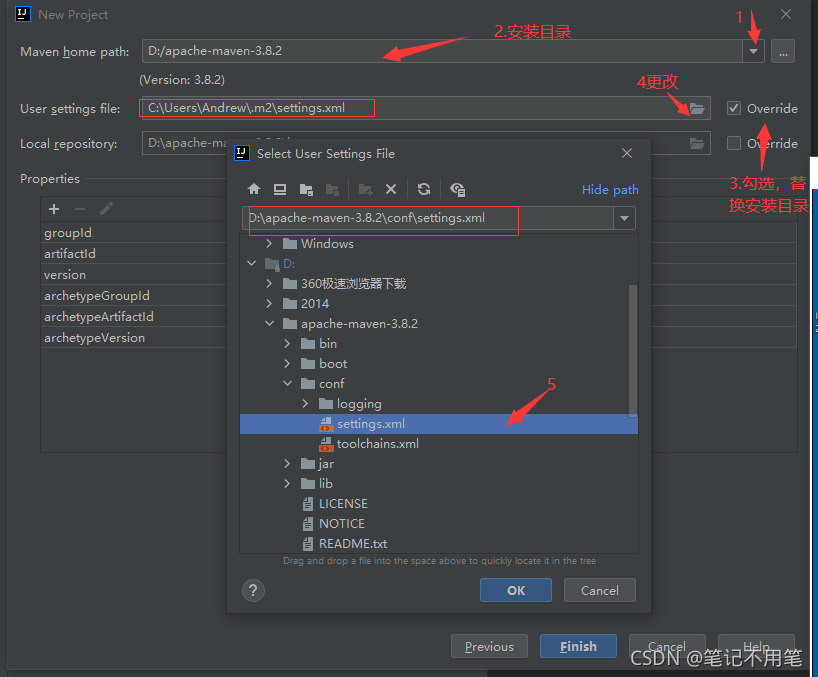Viewport: 818px width, 677px height.
Task: Expand the Windows folder
Action: [269, 243]
